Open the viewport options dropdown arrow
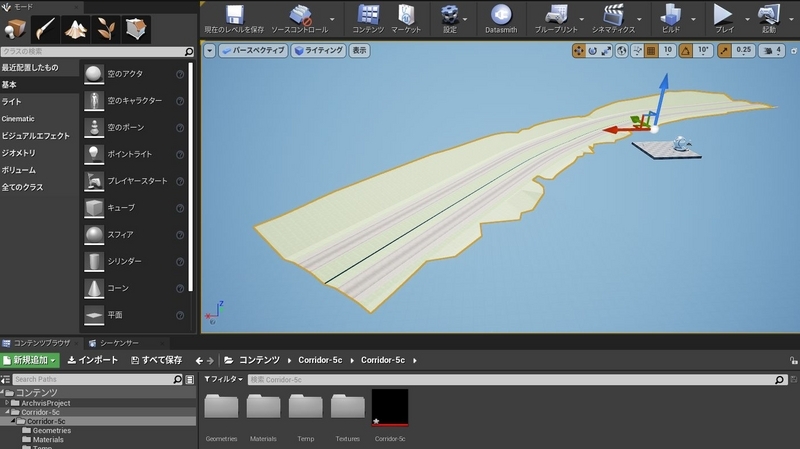 [209, 51]
